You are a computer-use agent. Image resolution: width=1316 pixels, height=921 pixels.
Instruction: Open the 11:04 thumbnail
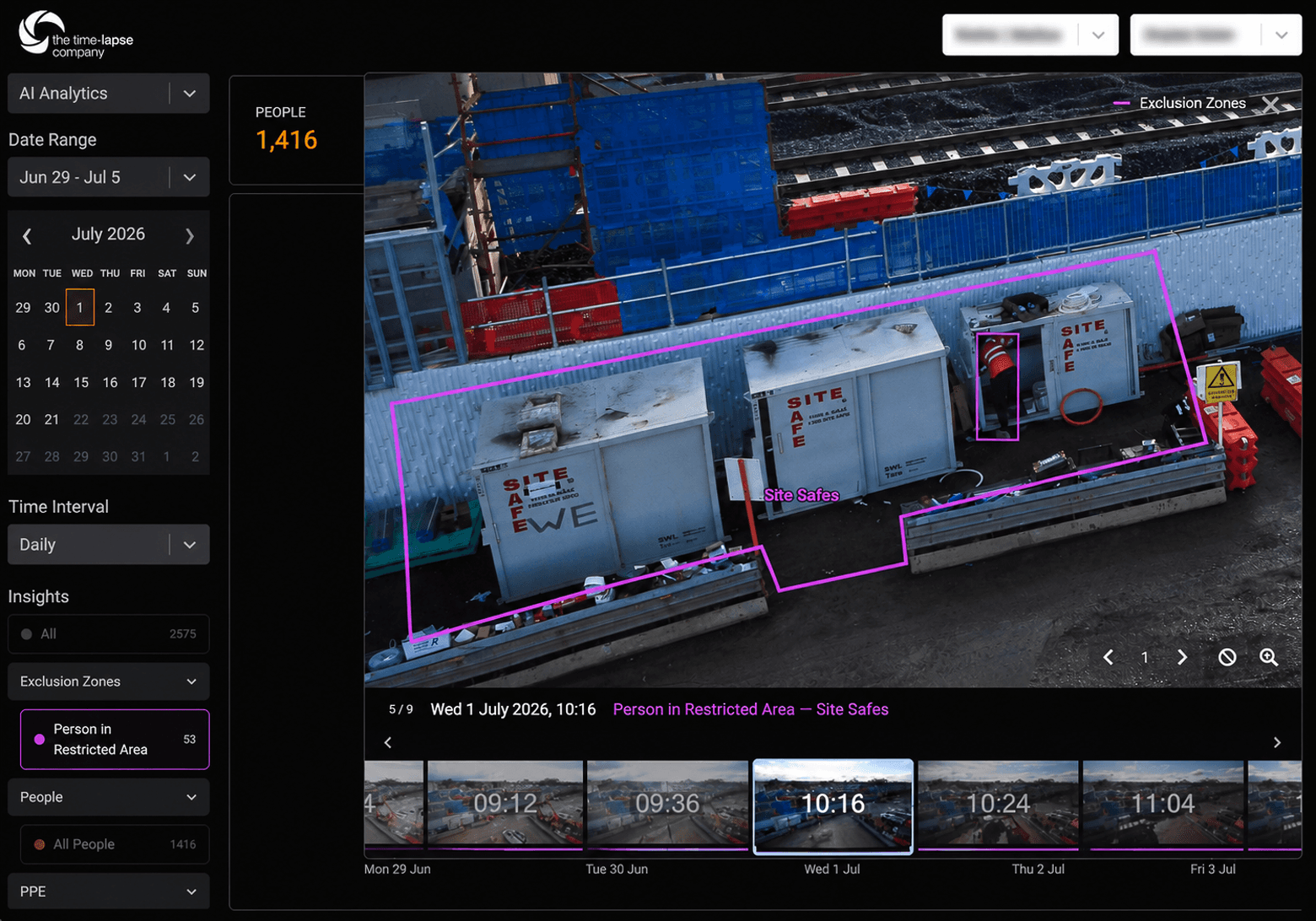[1163, 805]
